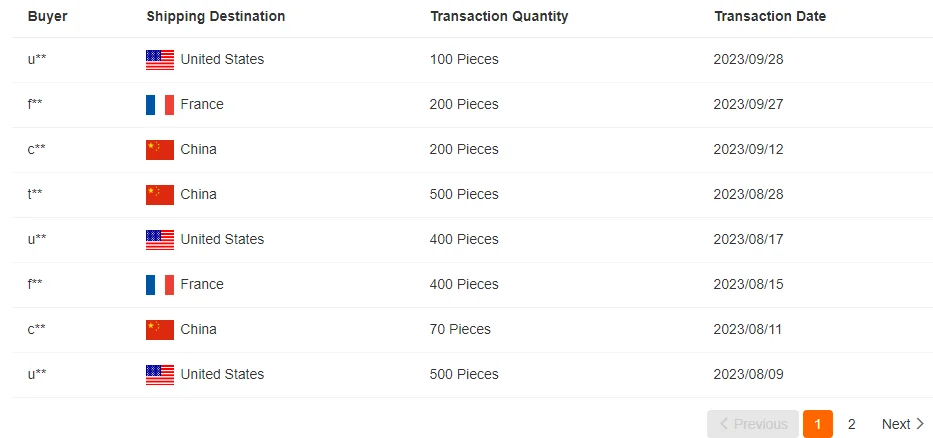Click the France flag in the 2023/08/15 row
This screenshot has width=933, height=438.
coord(160,285)
